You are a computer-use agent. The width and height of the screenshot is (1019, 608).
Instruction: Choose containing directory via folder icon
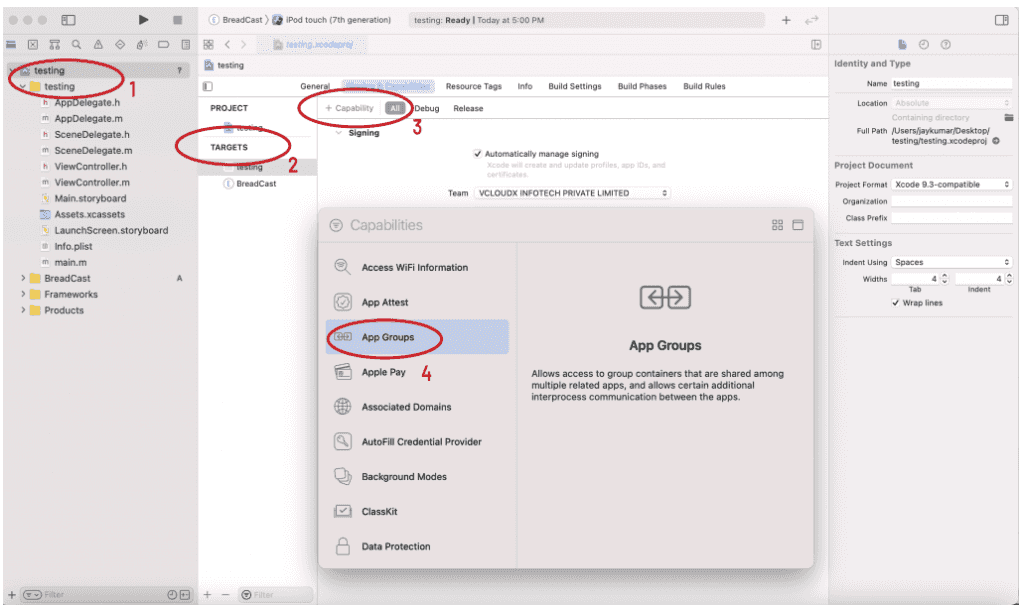pos(1009,118)
